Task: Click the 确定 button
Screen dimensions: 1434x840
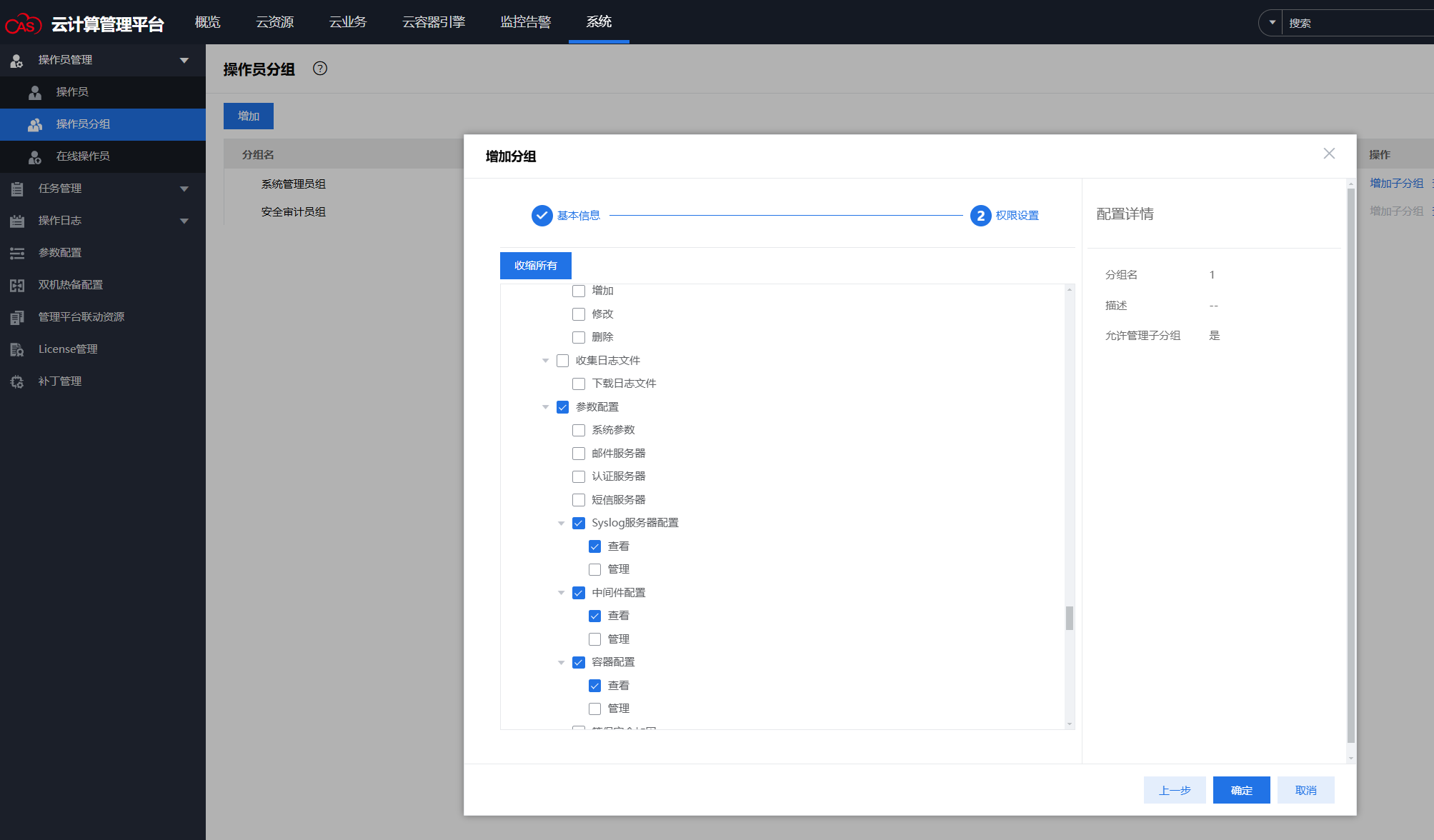Action: 1241,790
